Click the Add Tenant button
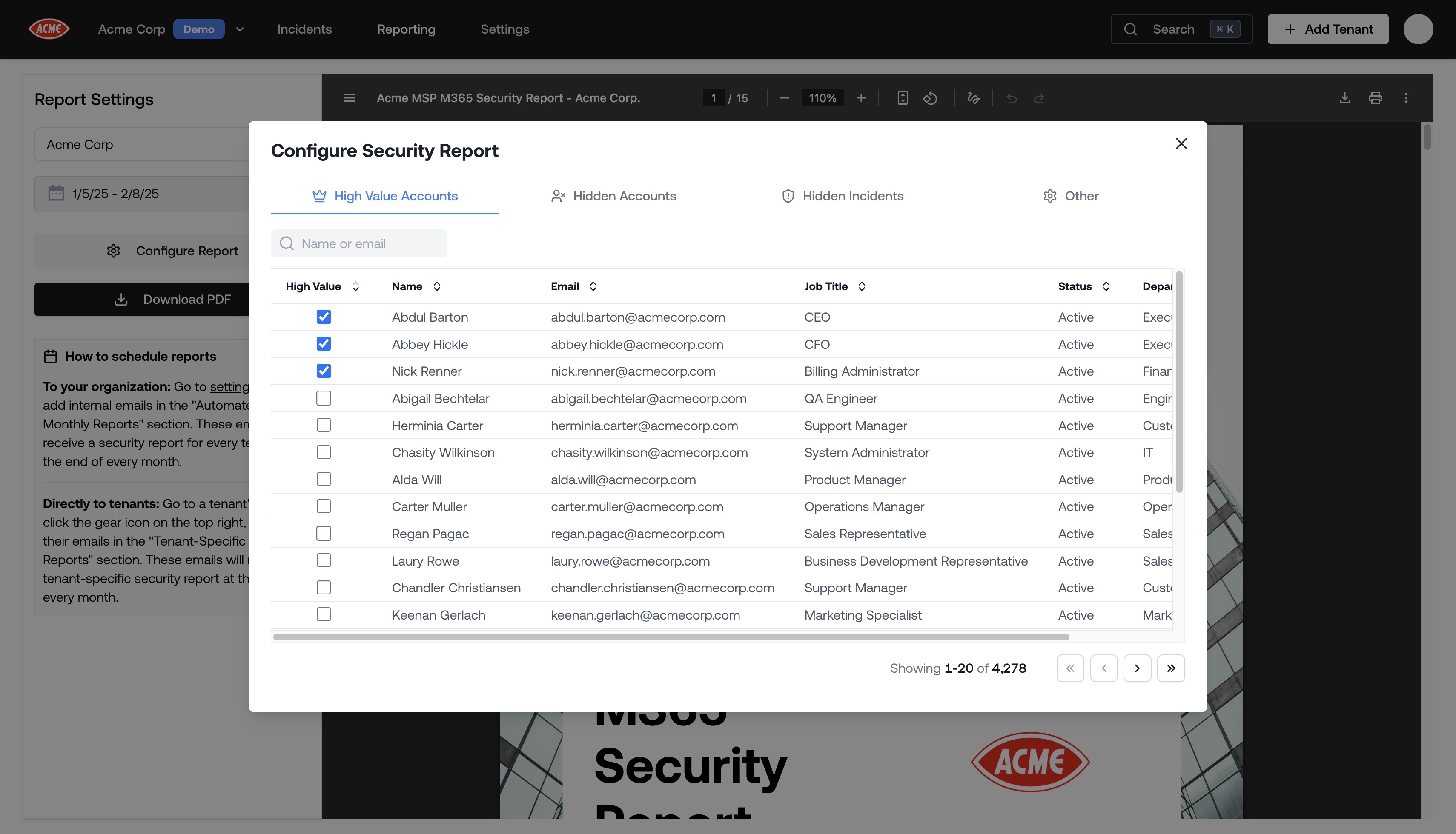 [x=1328, y=29]
